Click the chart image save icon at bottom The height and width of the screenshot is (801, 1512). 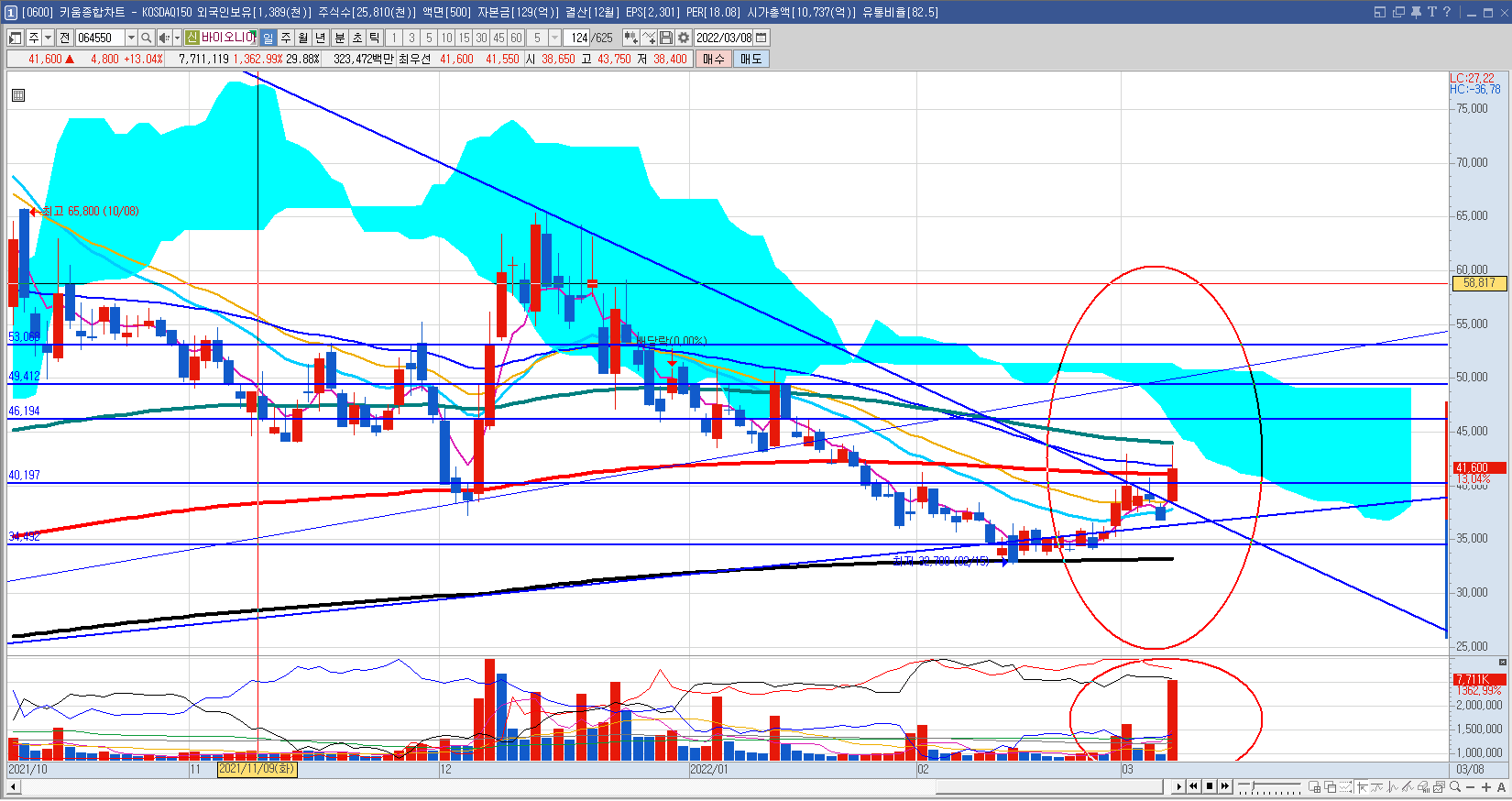pos(1439,786)
